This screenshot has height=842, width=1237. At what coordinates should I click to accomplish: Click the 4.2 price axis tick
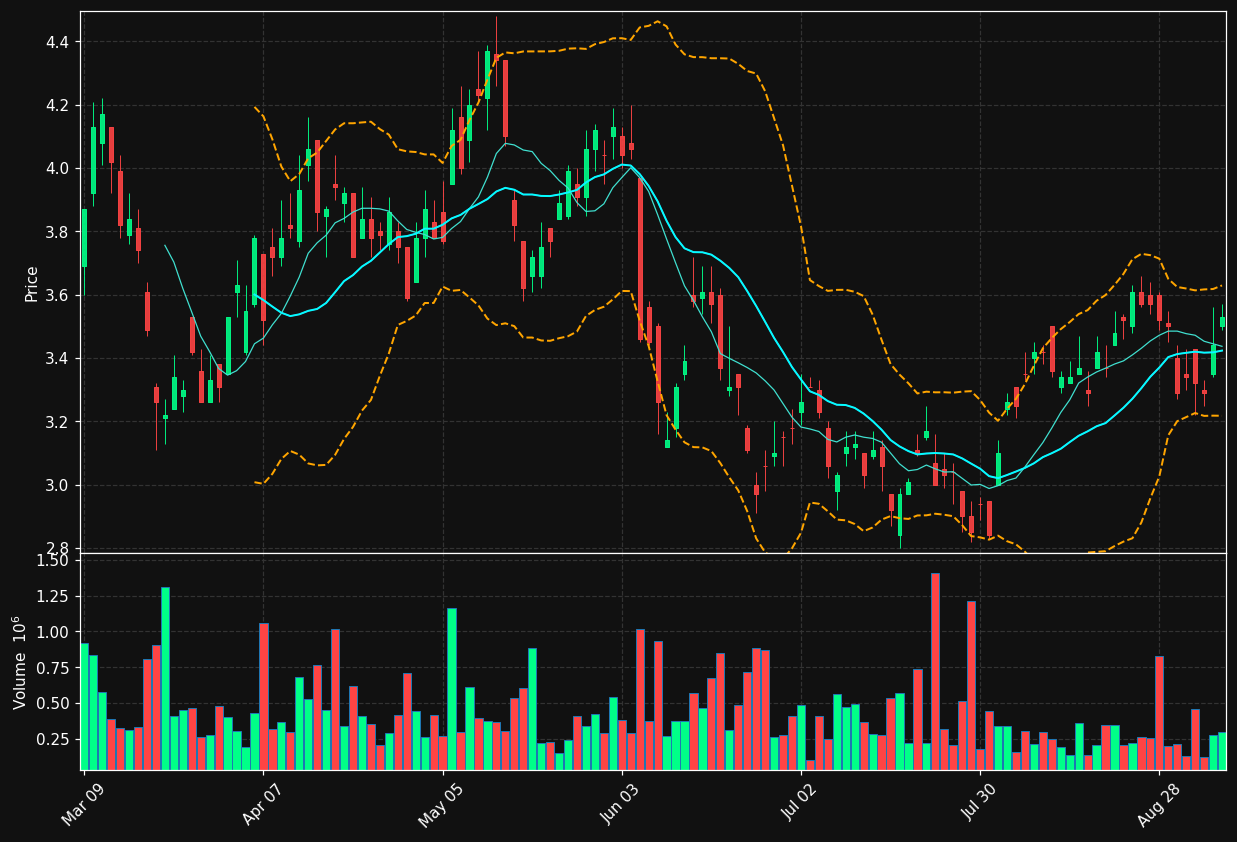(x=56, y=105)
